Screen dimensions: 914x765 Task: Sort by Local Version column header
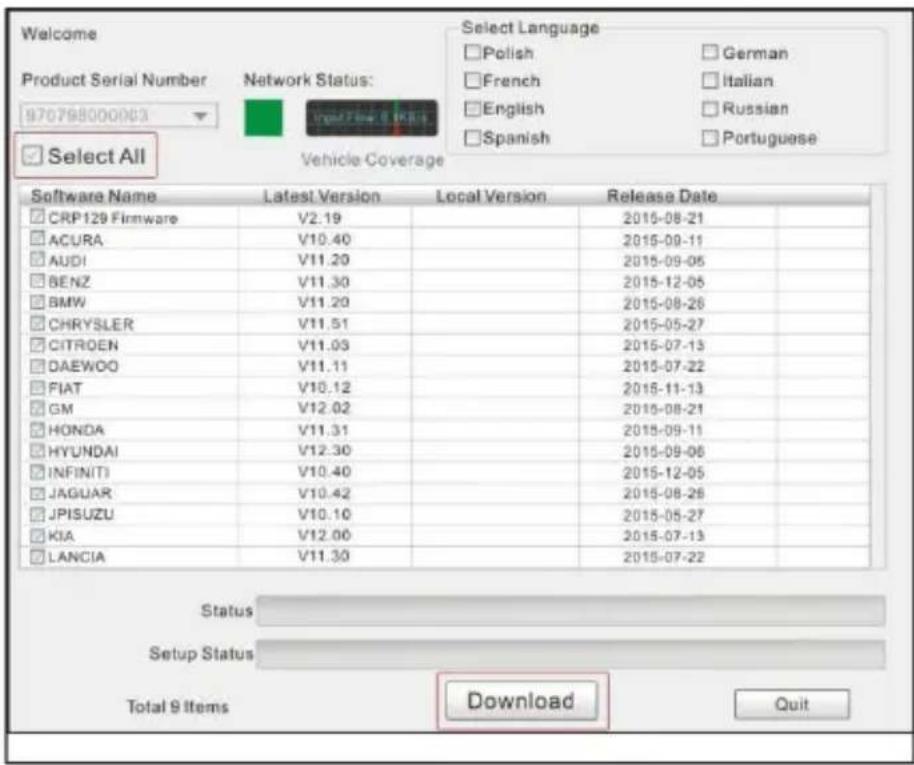491,196
